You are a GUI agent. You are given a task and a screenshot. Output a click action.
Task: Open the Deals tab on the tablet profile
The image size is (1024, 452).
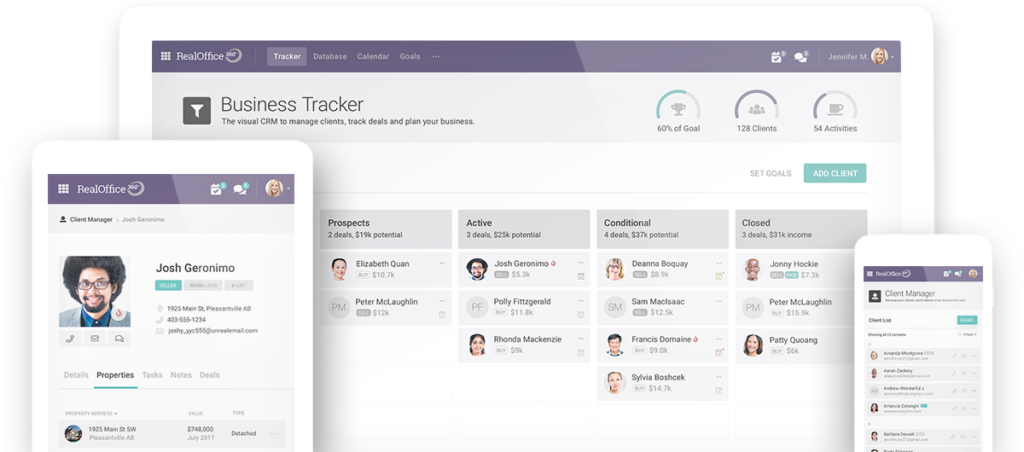pyautogui.click(x=210, y=375)
